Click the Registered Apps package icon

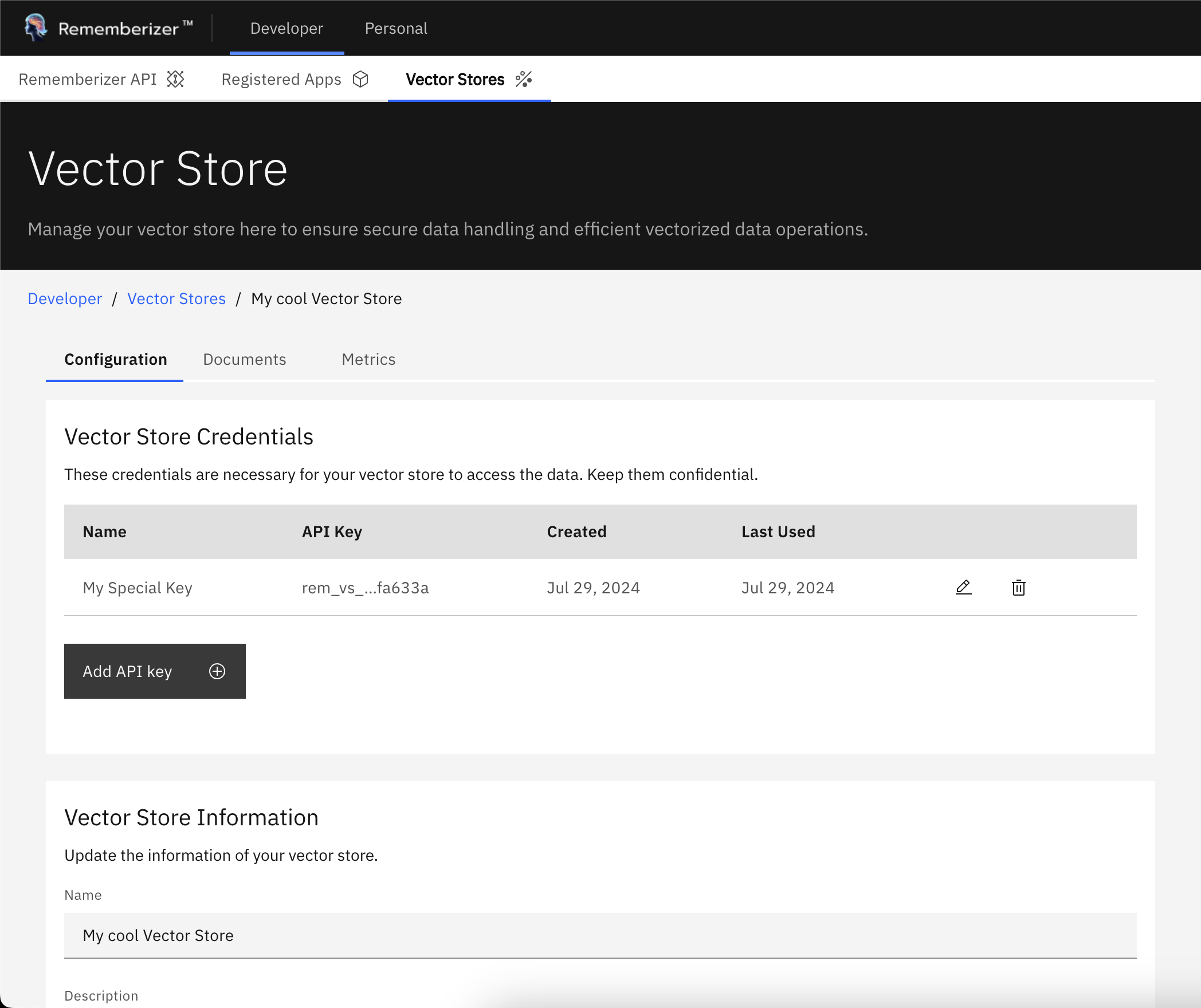[360, 79]
